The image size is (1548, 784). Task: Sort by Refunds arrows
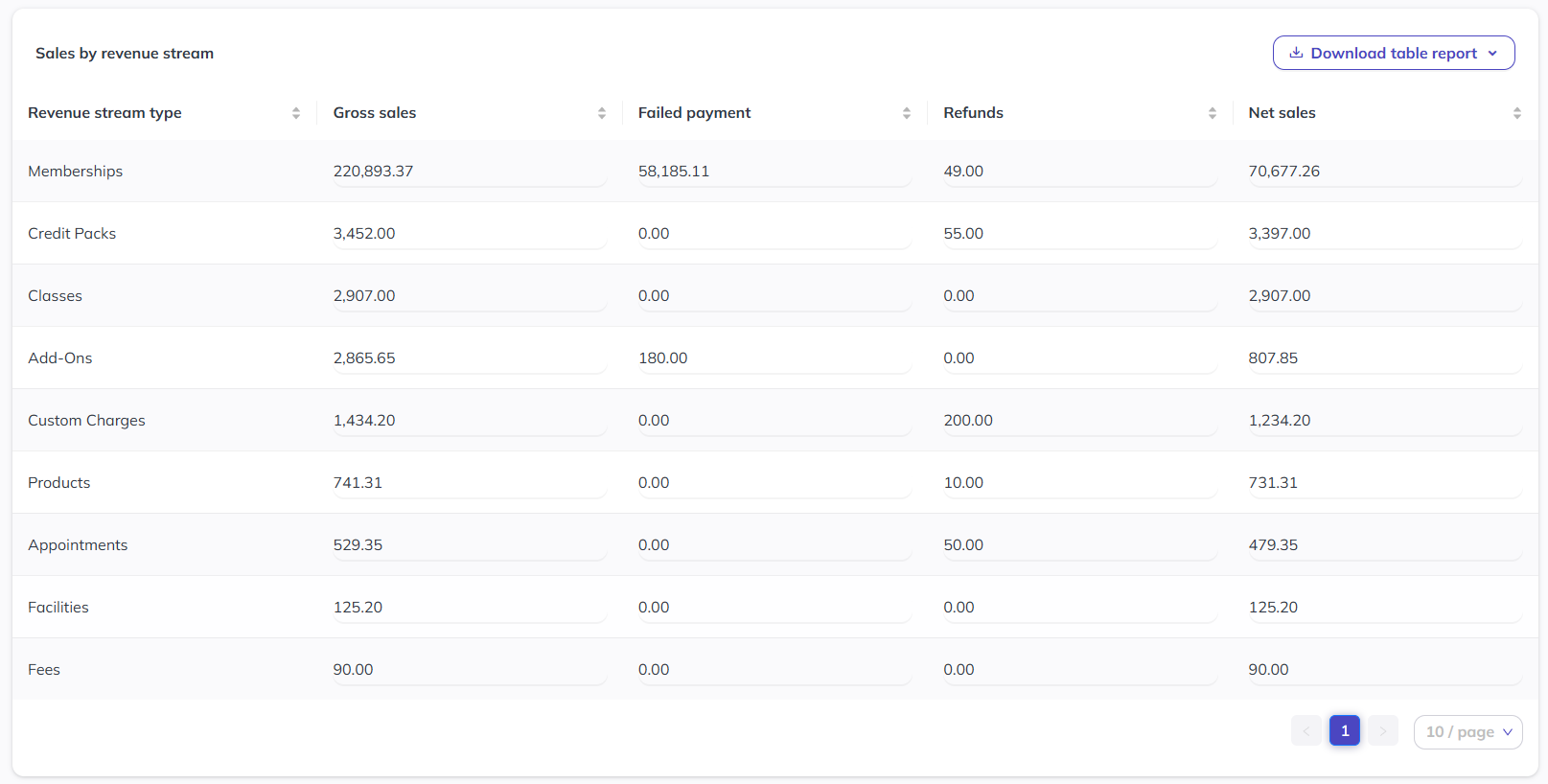(1213, 113)
